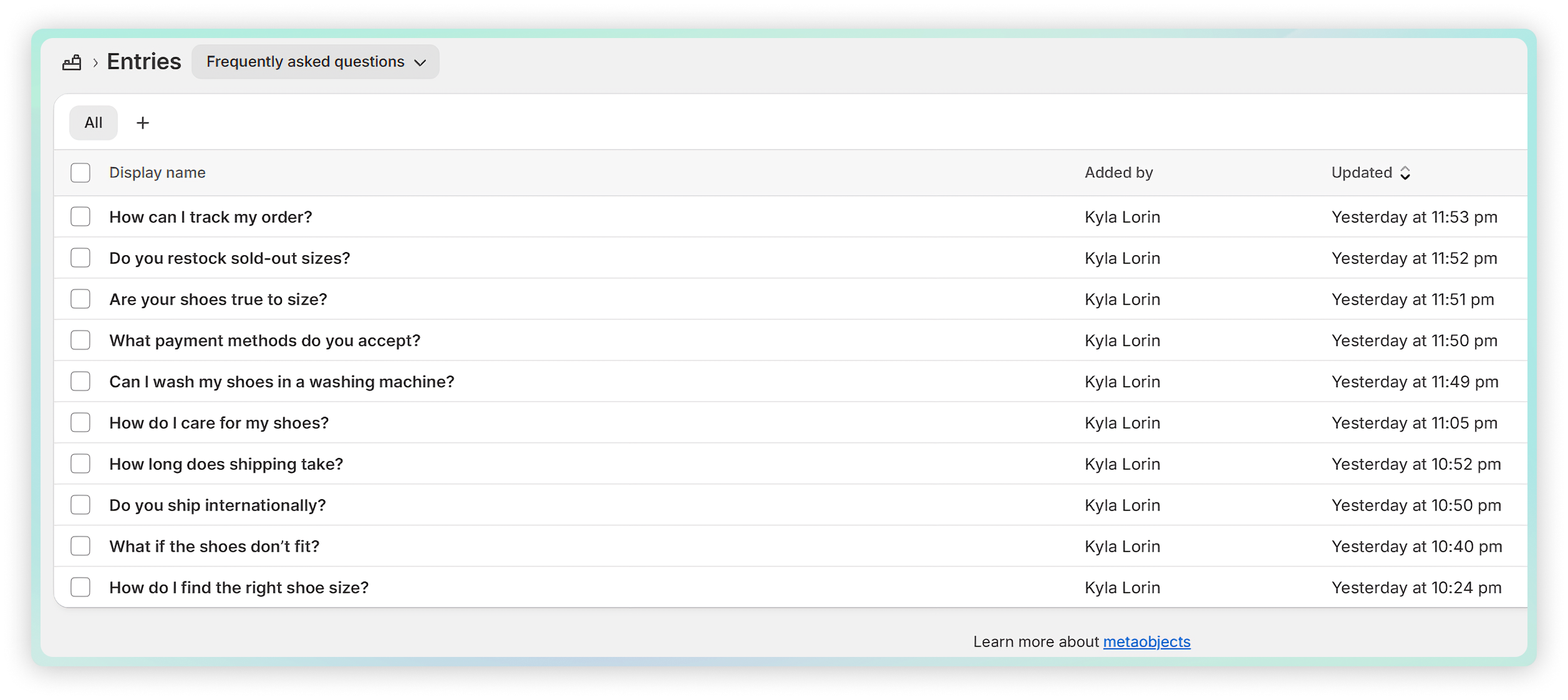Toggle the select-all checkbox in header
This screenshot has height=700, width=1568.
click(x=80, y=173)
